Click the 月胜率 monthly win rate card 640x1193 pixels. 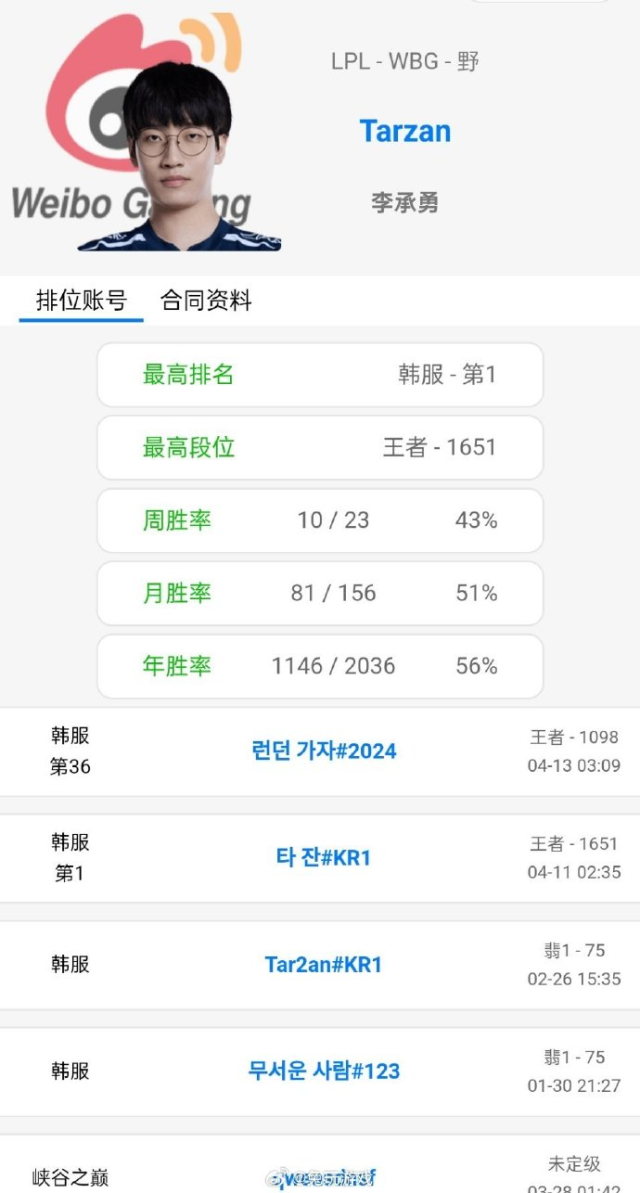pos(320,593)
